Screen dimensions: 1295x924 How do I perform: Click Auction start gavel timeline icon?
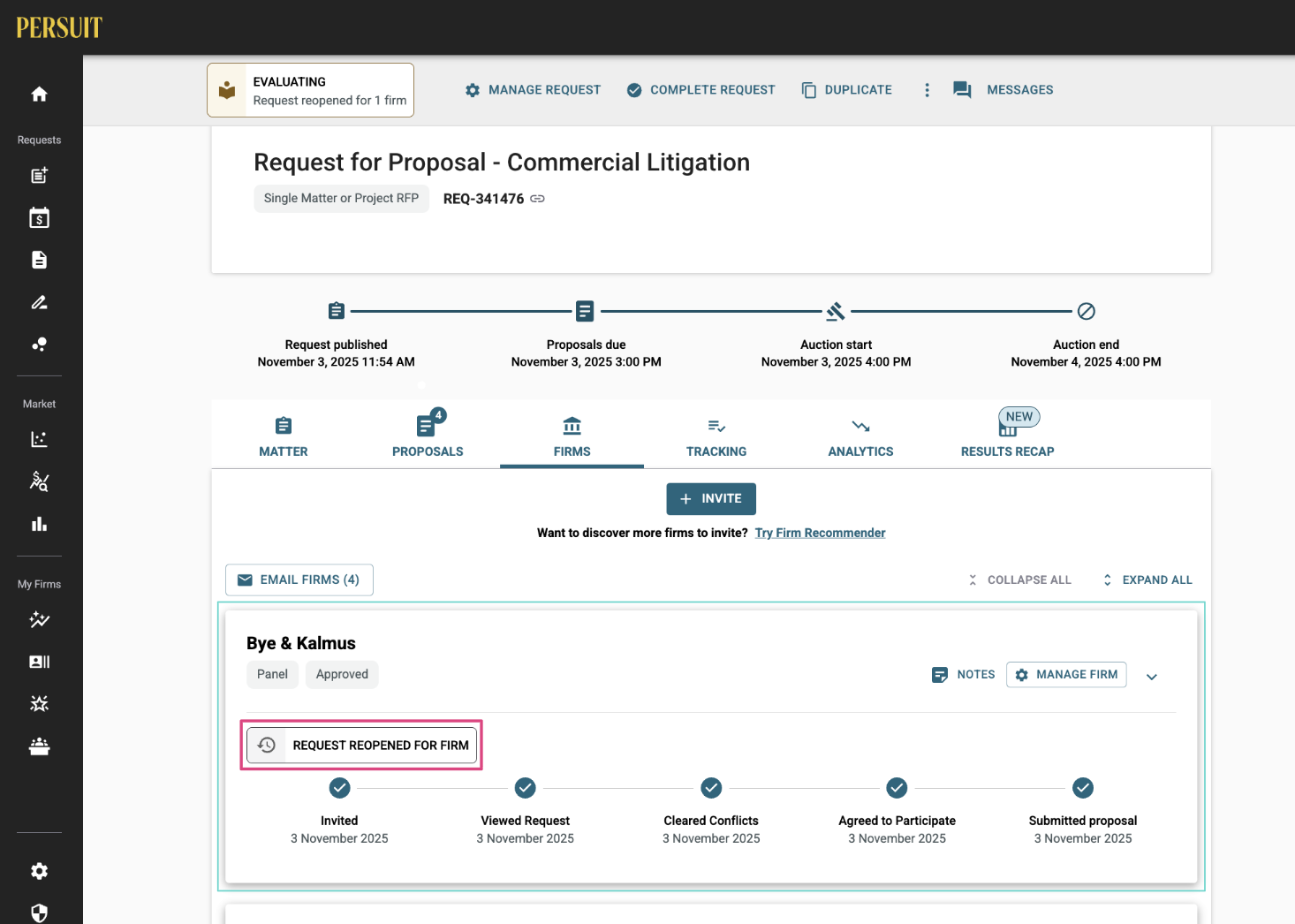click(x=836, y=311)
